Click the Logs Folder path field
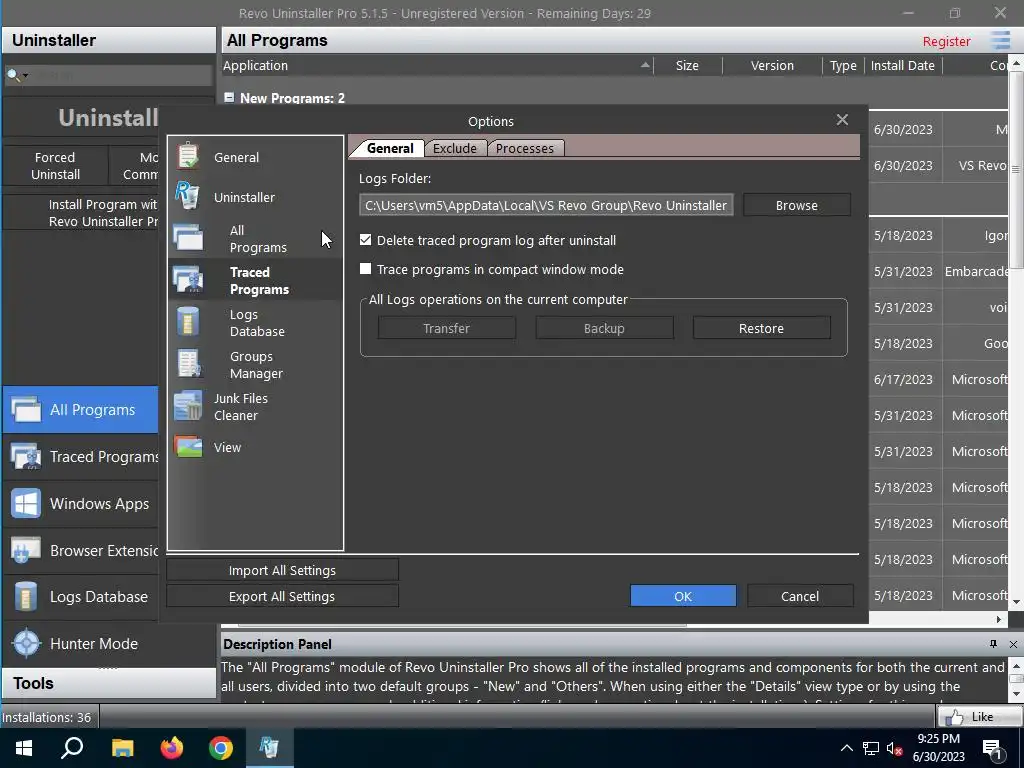 click(546, 205)
